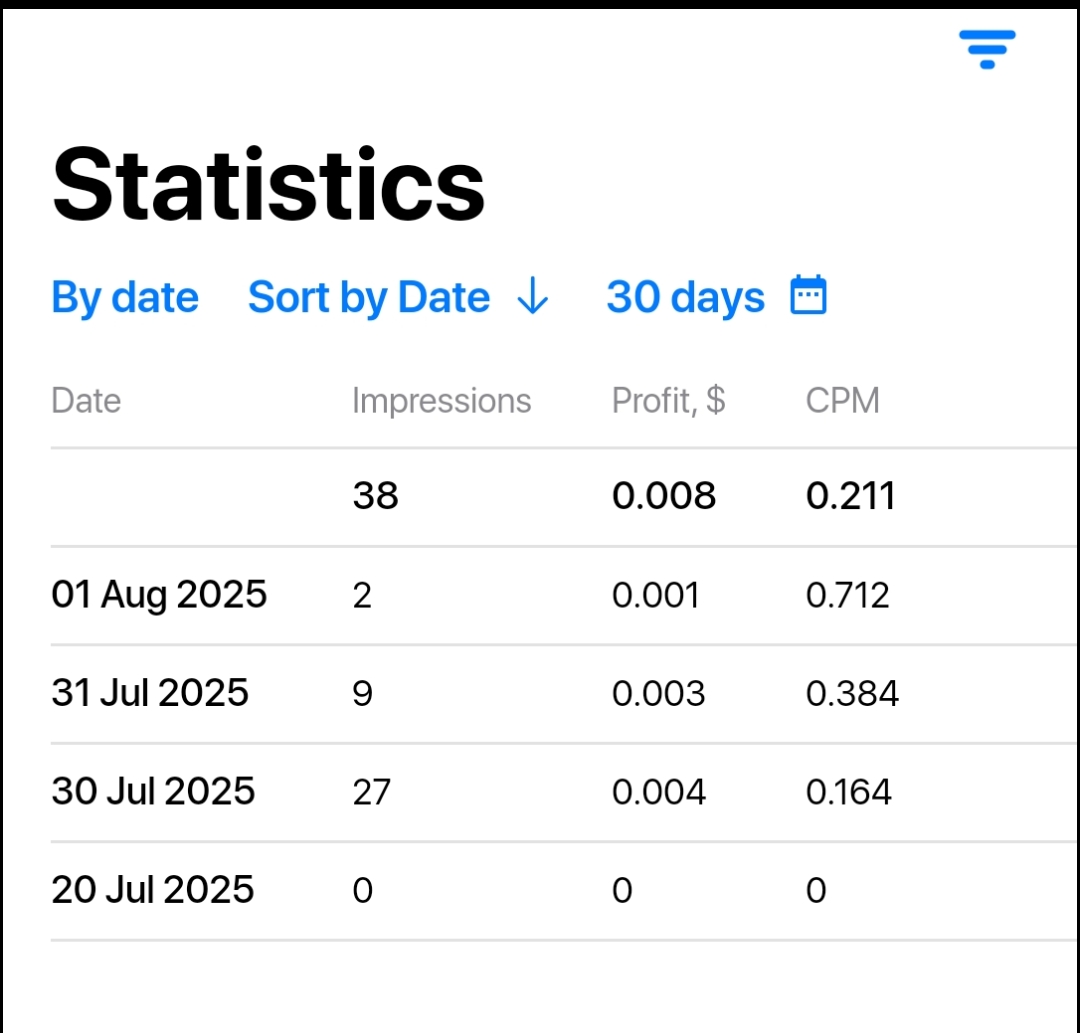1080x1033 pixels.
Task: Click the 27 impressions cell
Action: coord(372,792)
